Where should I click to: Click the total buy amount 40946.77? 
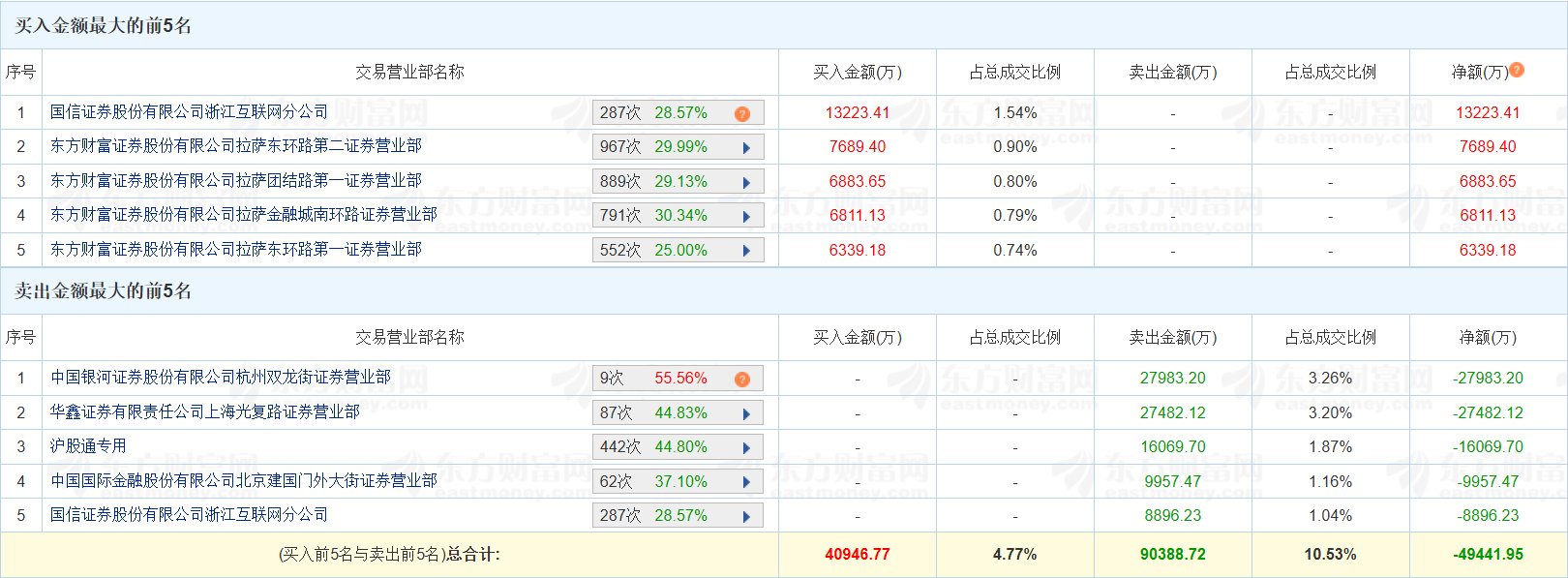tap(857, 555)
